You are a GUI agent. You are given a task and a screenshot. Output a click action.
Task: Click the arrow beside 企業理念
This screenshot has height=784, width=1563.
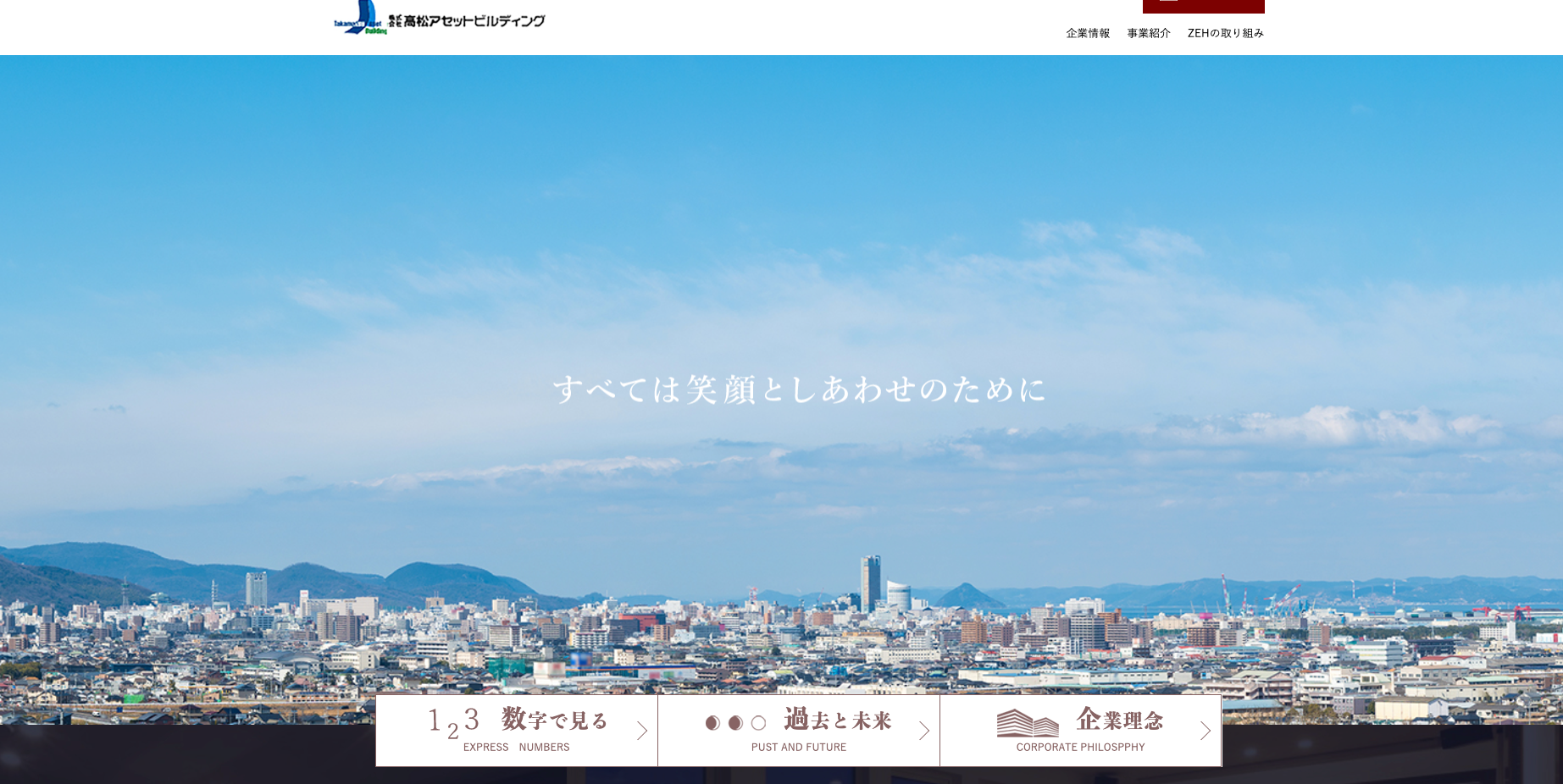point(1206,731)
